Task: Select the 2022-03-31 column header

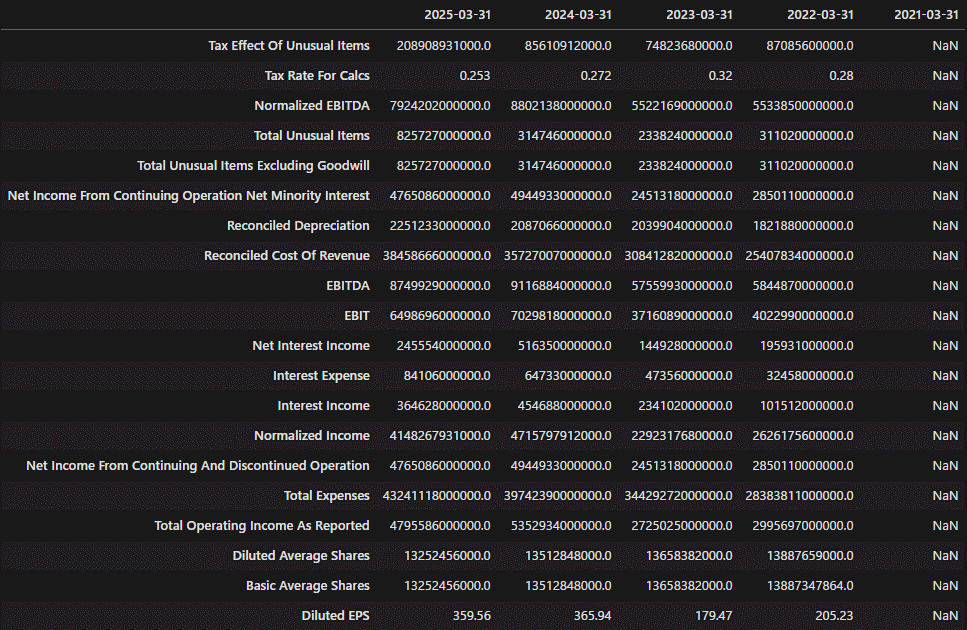Action: click(x=819, y=15)
